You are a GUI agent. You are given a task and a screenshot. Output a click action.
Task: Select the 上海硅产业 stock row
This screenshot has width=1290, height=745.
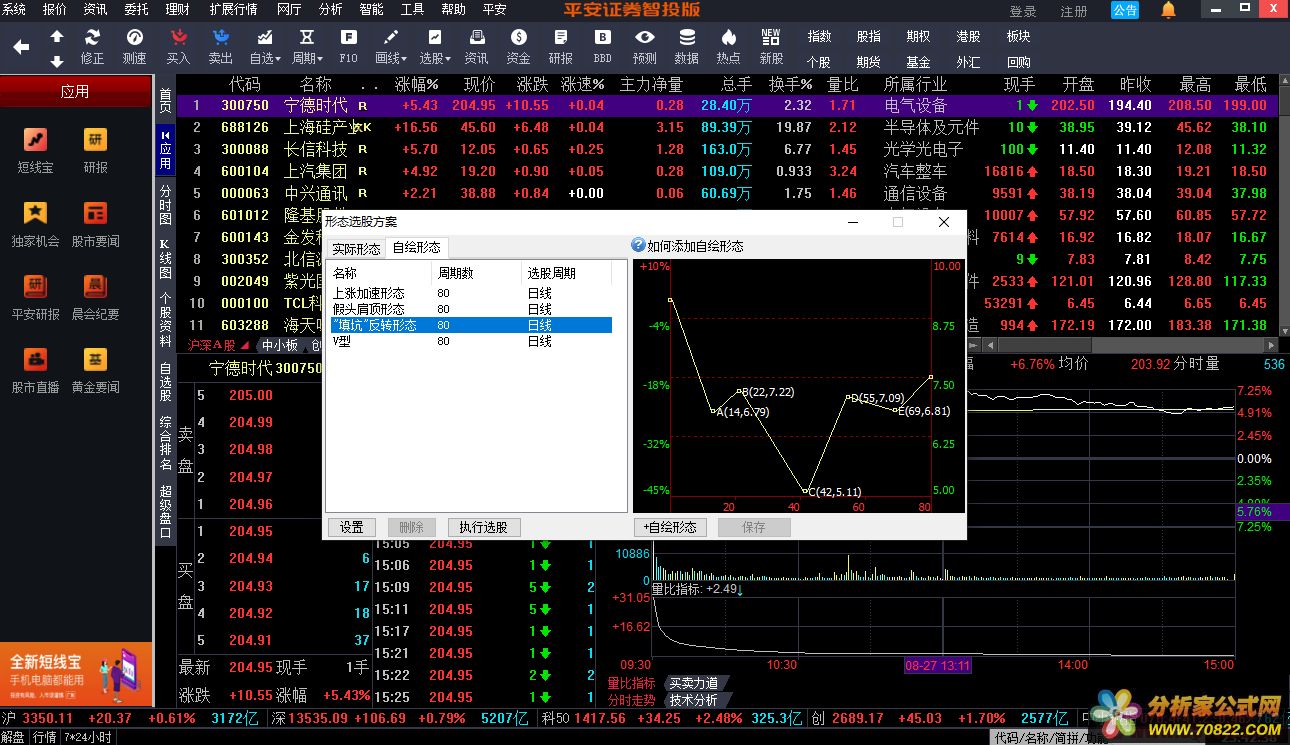click(x=730, y=127)
